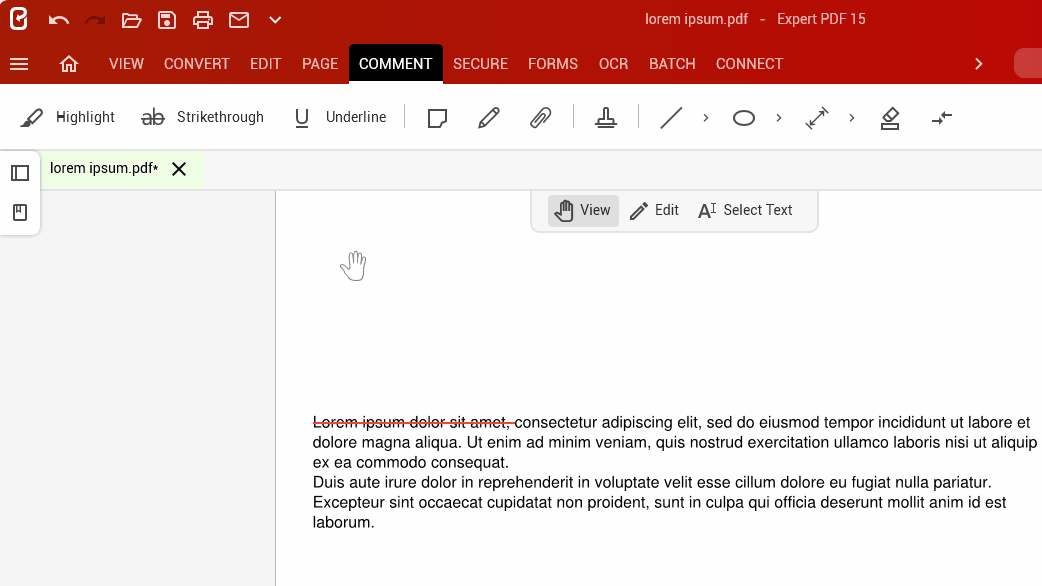Select the freehand pencil tool

click(x=488, y=118)
